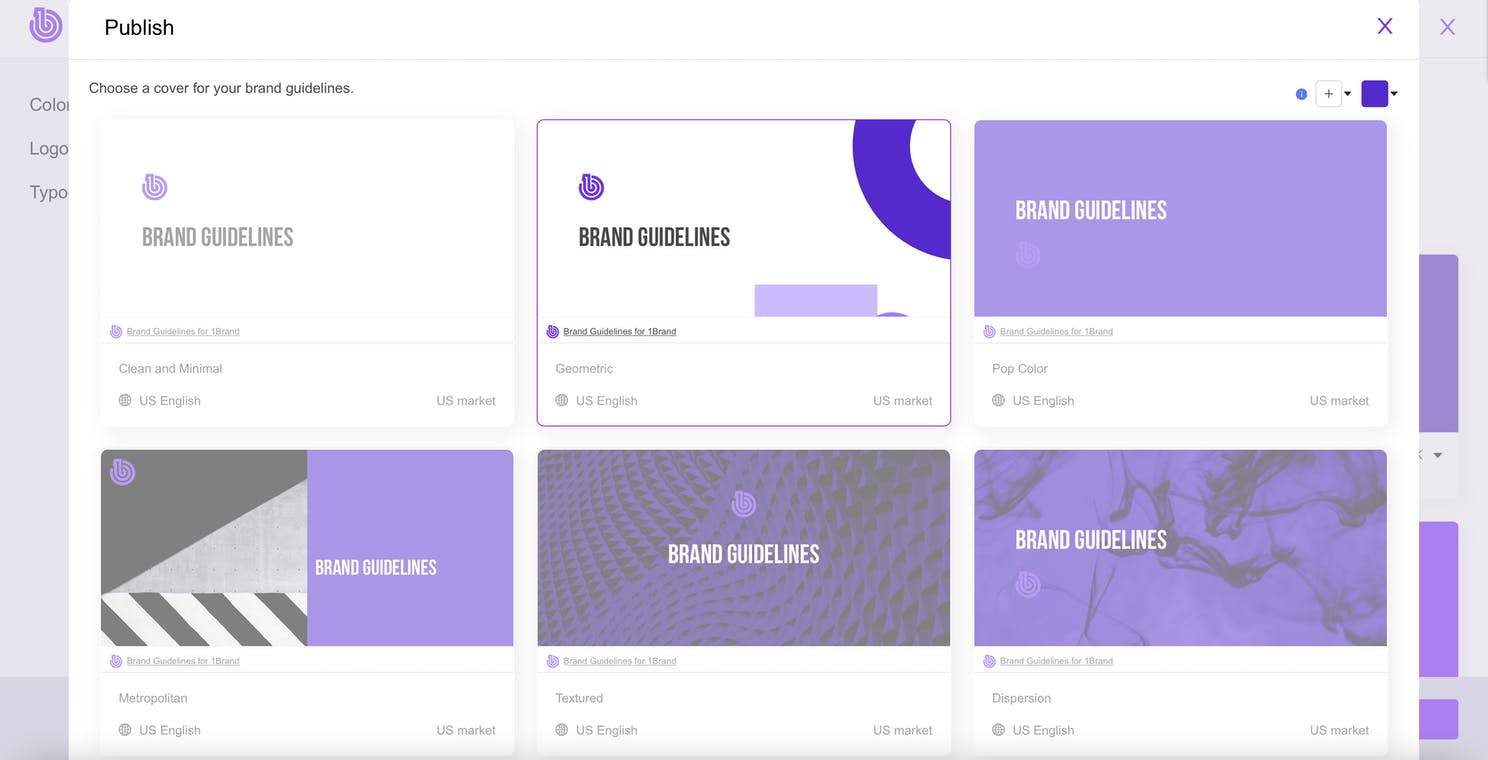Select the Textured cover thumbnail

(743, 548)
